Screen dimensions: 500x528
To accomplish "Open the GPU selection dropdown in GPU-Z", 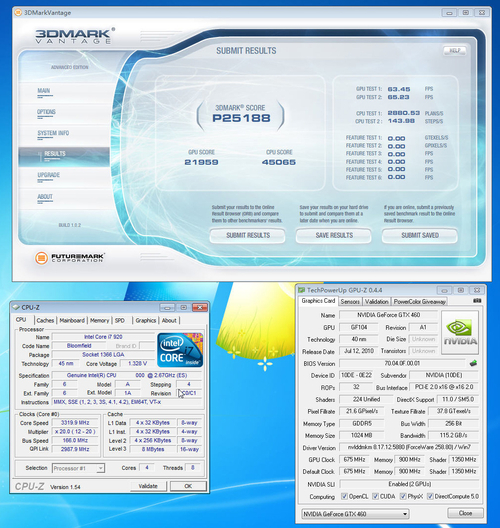I will point(355,514).
